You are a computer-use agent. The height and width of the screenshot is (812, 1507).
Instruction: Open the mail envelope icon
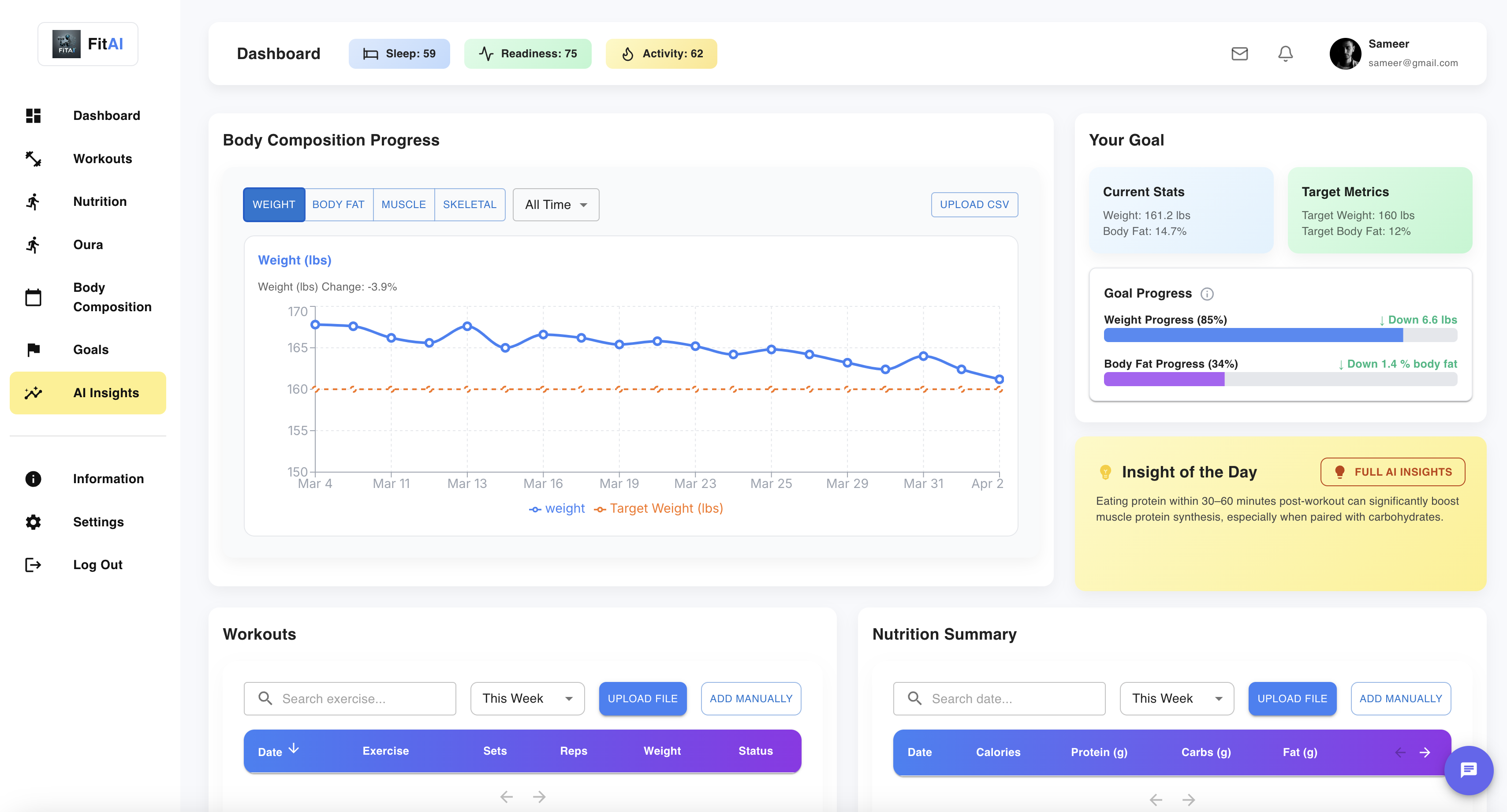(1239, 54)
